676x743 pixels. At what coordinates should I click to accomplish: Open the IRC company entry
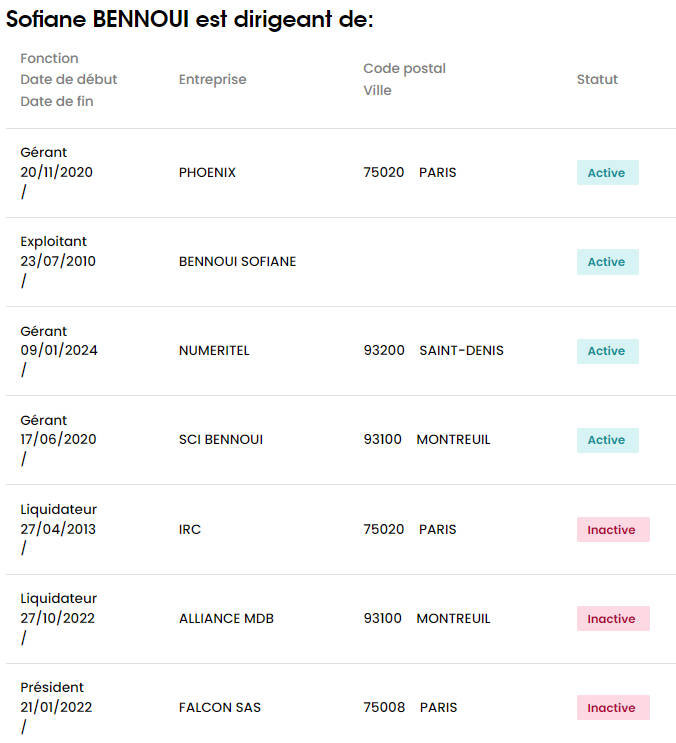pyautogui.click(x=189, y=529)
